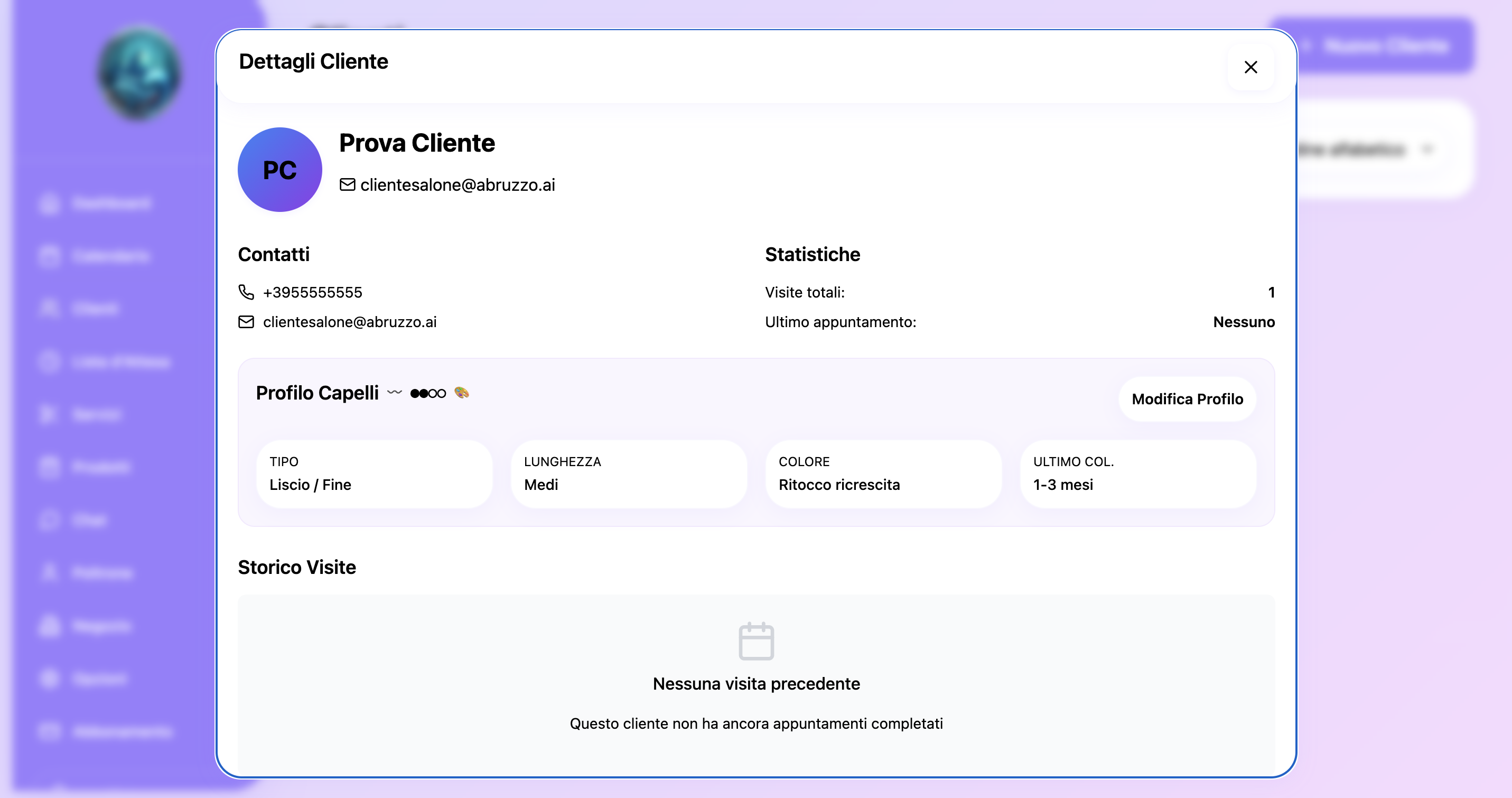Screen dimensions: 1512x798
Task: Click the envelope icon under Prova Cliente's name
Action: [347, 184]
